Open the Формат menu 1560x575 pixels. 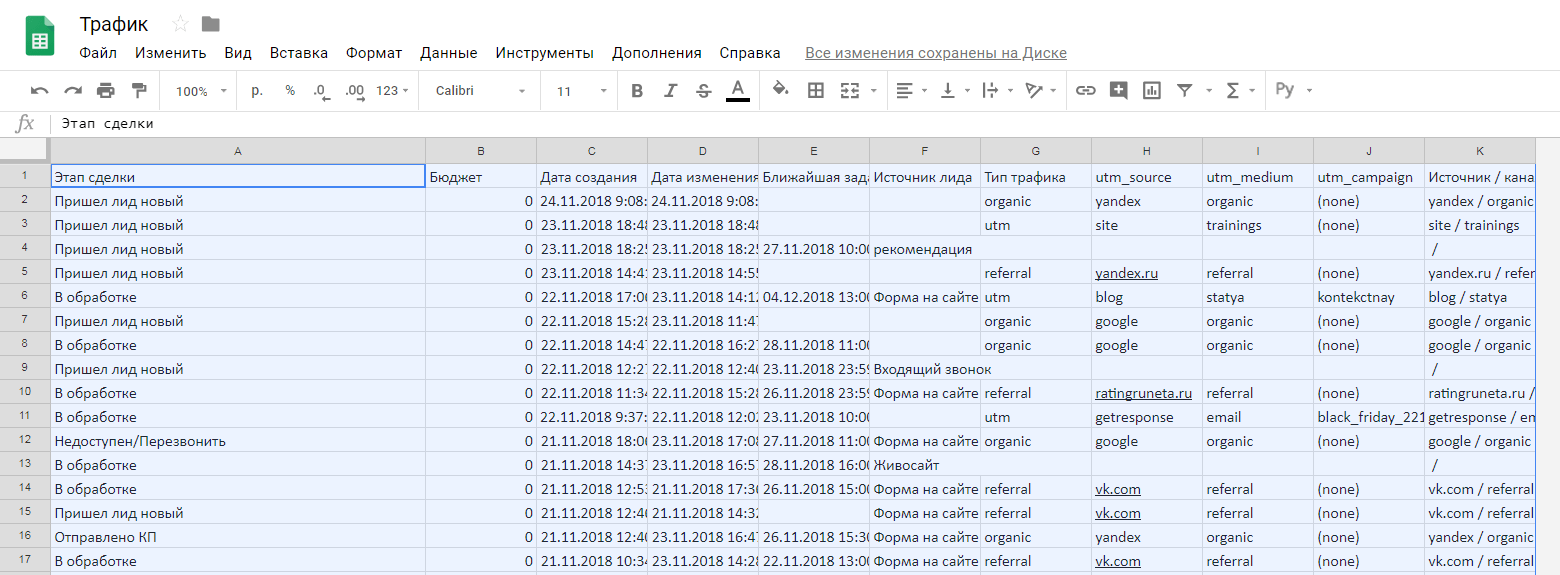[374, 53]
